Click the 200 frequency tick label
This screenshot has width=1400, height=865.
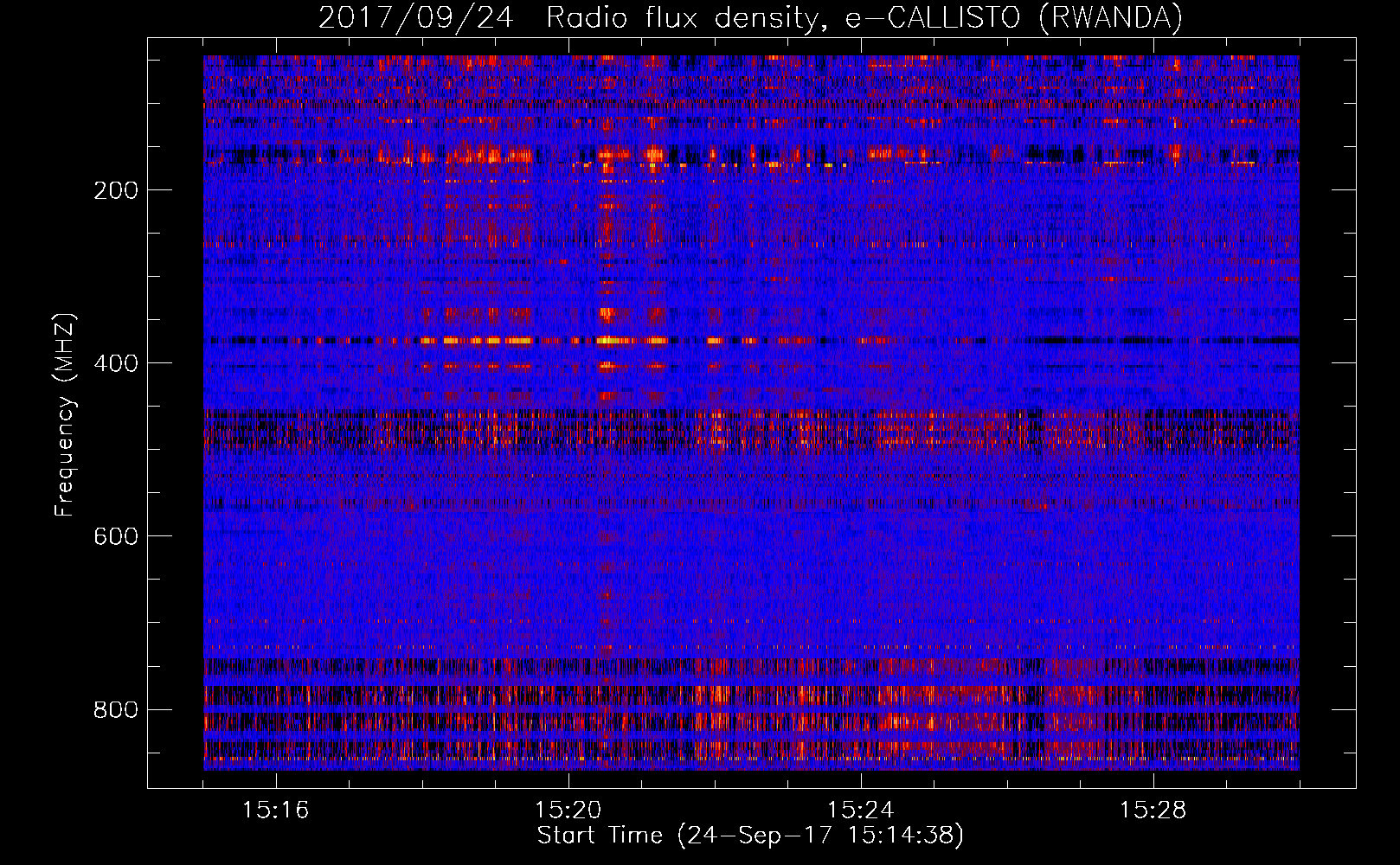pyautogui.click(x=116, y=190)
